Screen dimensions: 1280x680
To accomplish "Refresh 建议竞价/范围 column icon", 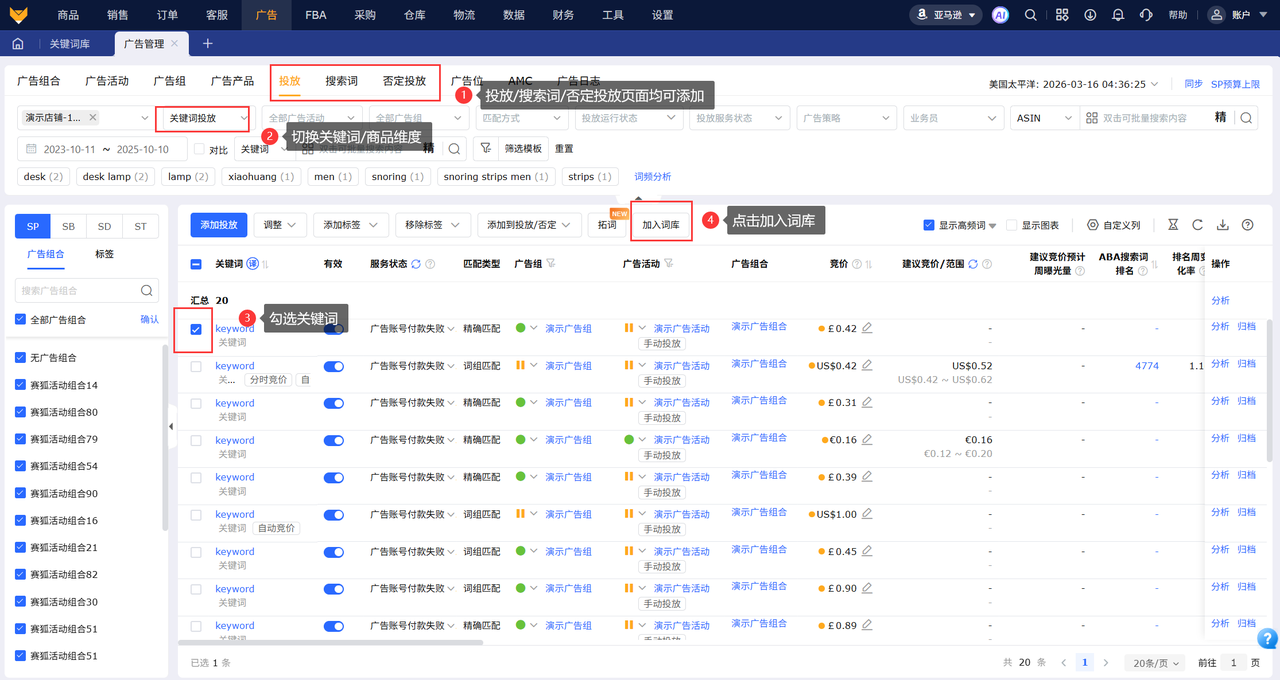I will 973,264.
